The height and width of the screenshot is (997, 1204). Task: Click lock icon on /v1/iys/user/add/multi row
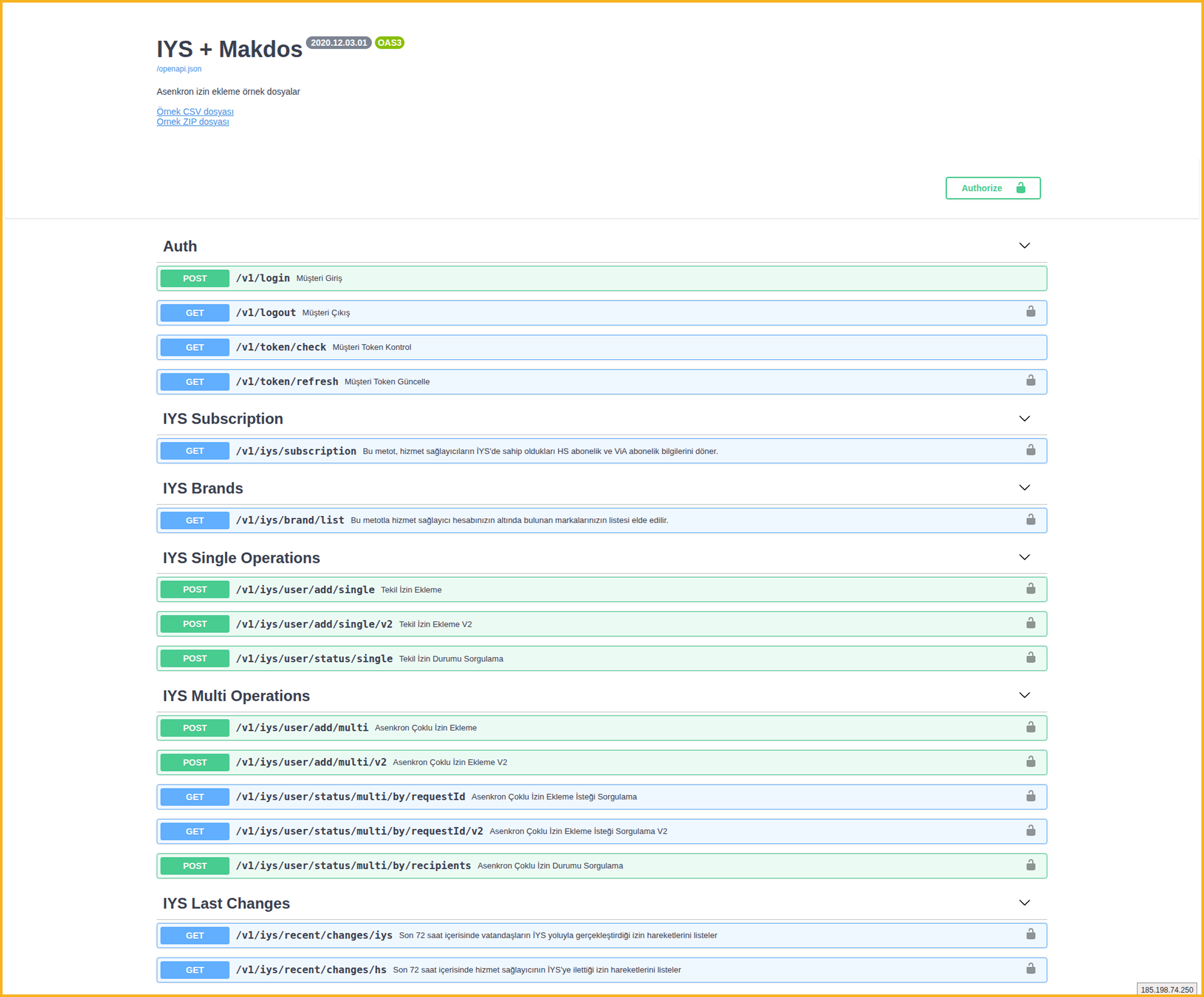(1031, 727)
